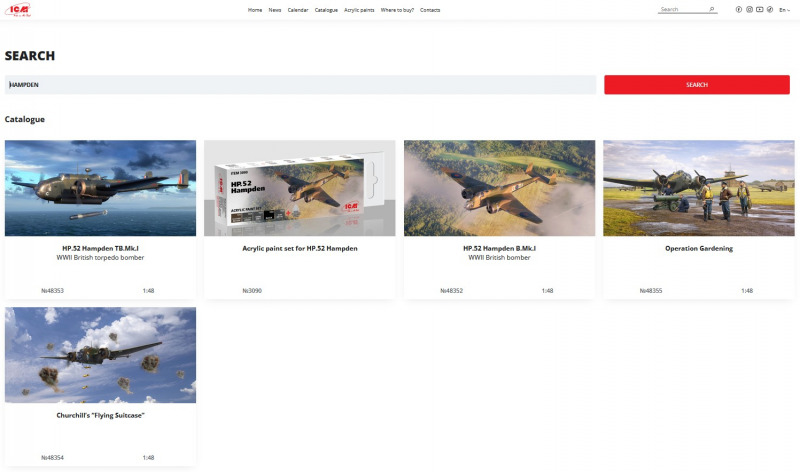
Task: Open the YouTube social icon
Action: pyautogui.click(x=760, y=10)
